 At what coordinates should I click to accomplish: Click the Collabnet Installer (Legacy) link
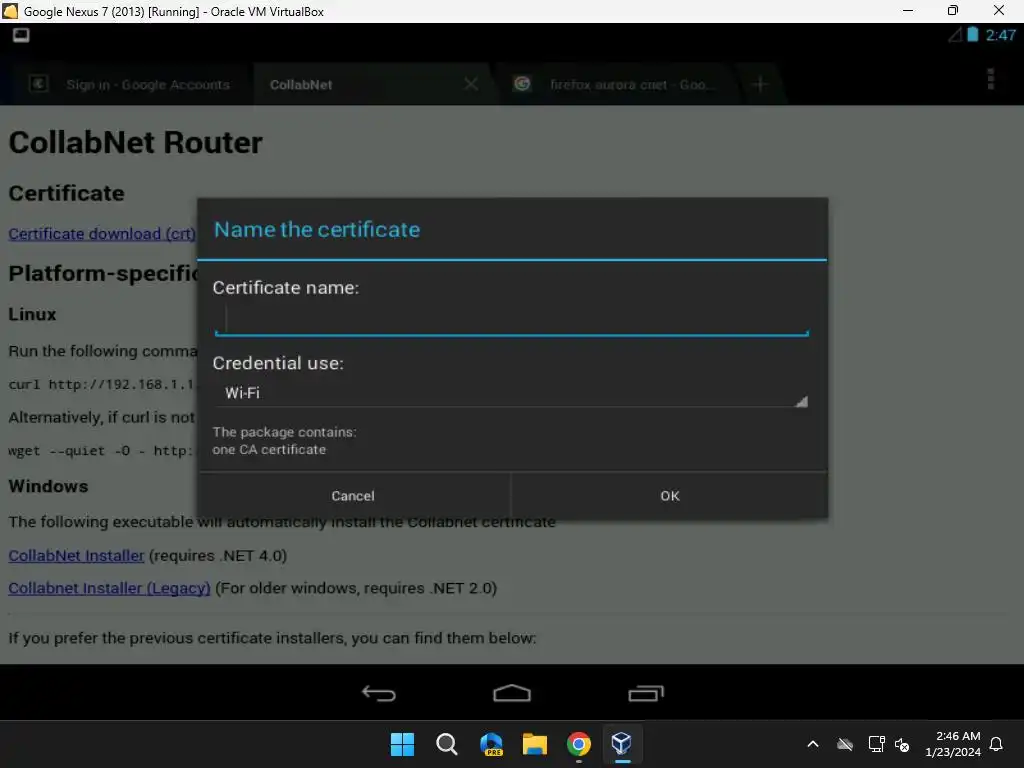109,588
